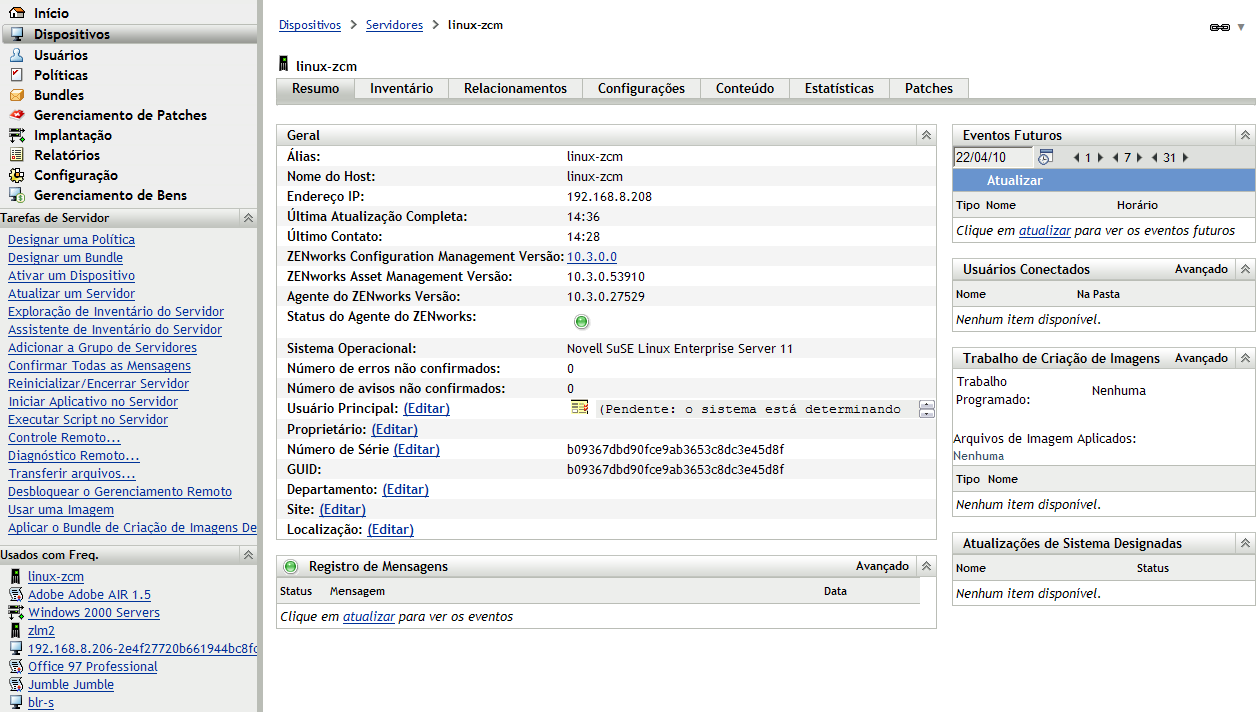Image resolution: width=1259 pixels, height=712 pixels.
Task: Open ZENworks version 10.3.0.0 link
Action: pyautogui.click(x=592, y=257)
